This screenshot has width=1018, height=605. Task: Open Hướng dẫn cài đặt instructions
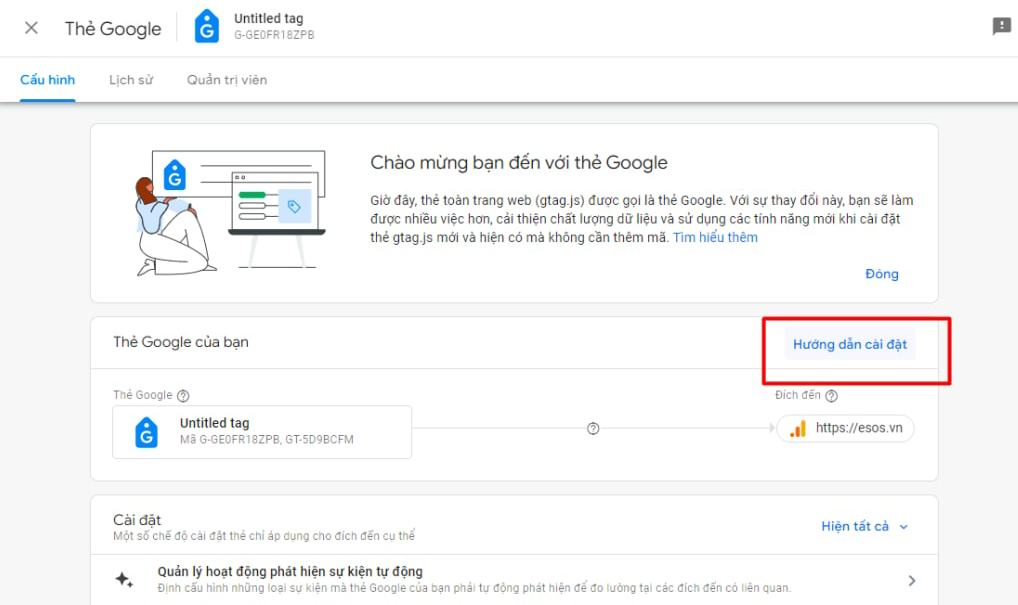tap(850, 344)
